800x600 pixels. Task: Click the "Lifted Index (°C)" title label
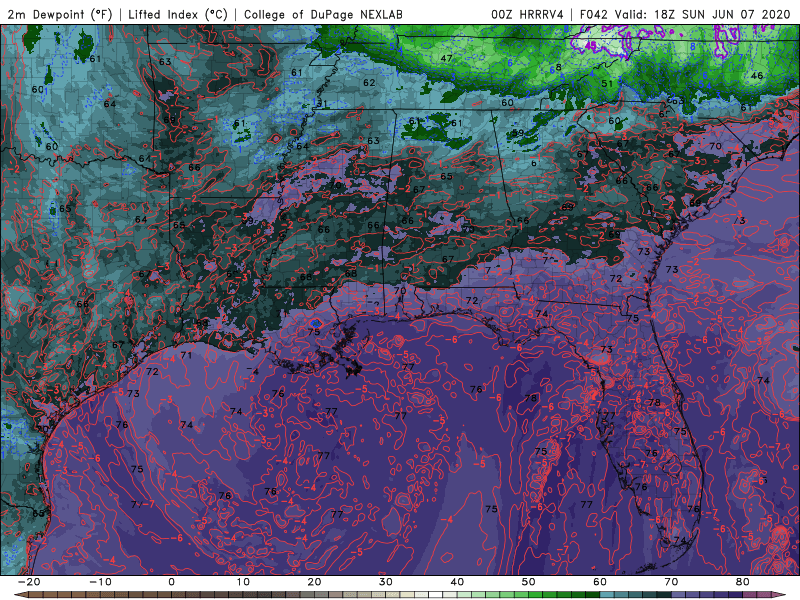178,14
